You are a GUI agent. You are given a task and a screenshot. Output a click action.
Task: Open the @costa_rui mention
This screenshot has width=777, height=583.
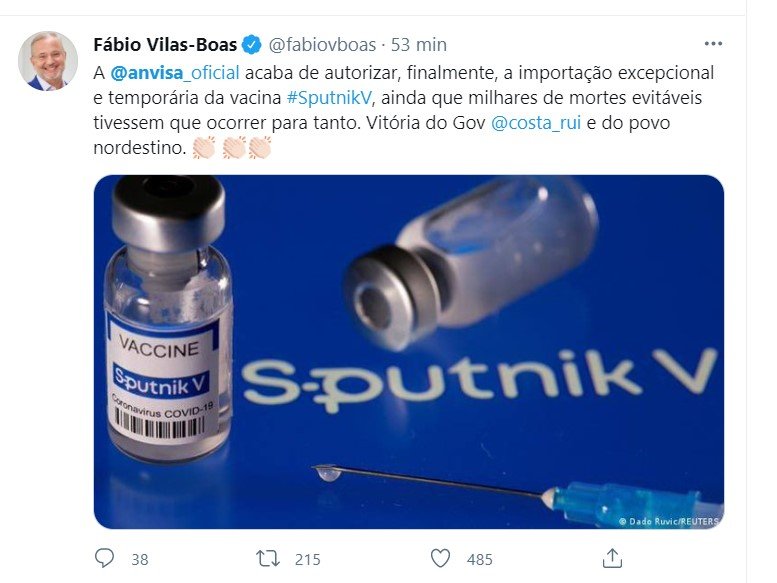pyautogui.click(x=536, y=123)
